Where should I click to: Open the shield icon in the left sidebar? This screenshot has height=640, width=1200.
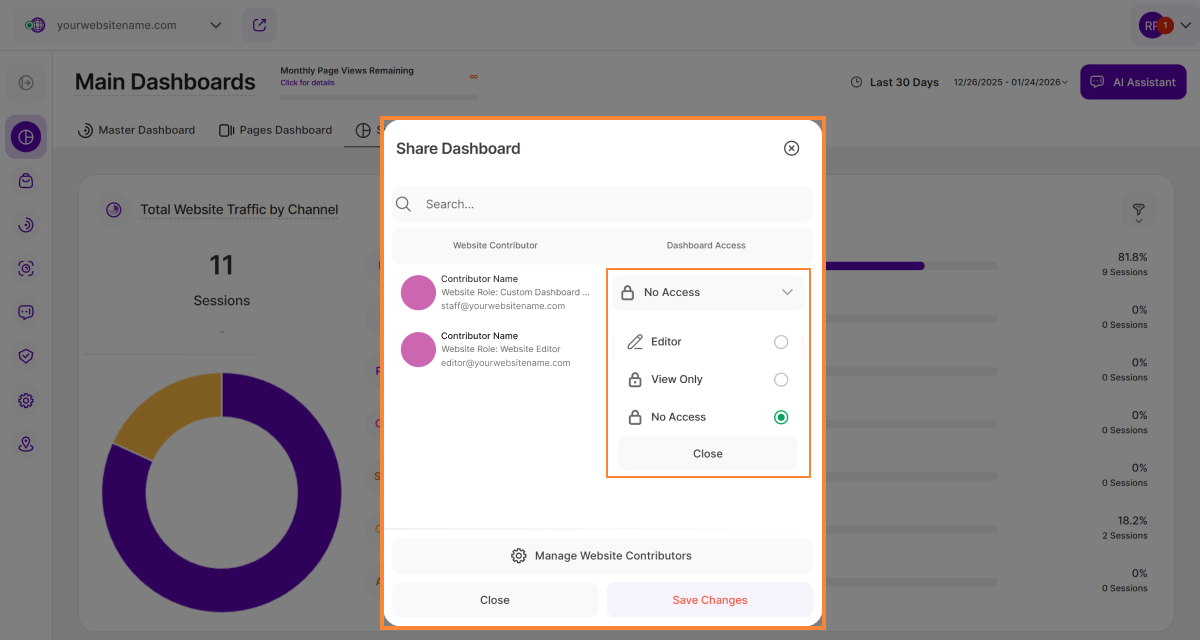point(26,356)
